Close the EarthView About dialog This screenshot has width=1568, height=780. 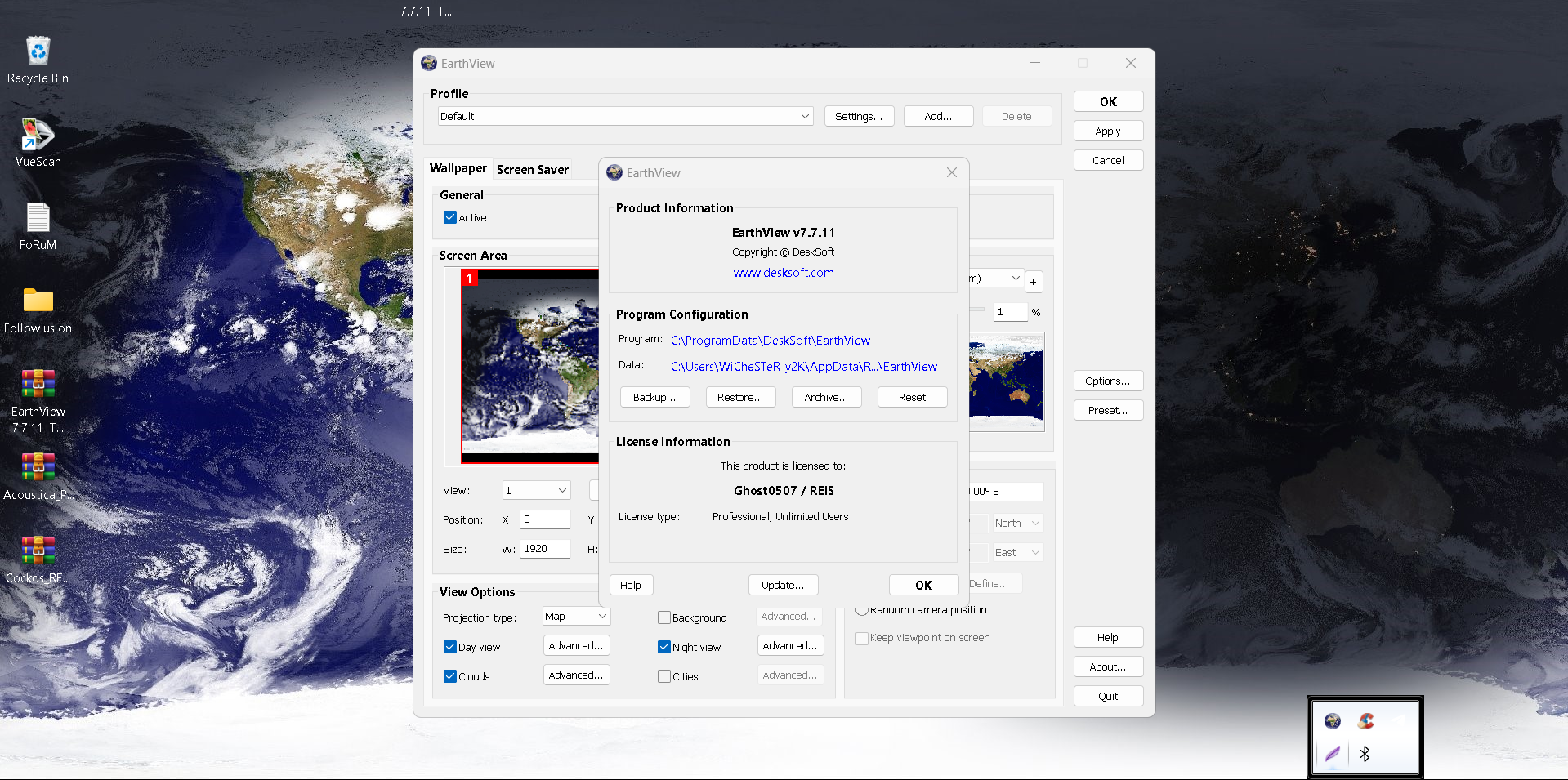pos(951,172)
